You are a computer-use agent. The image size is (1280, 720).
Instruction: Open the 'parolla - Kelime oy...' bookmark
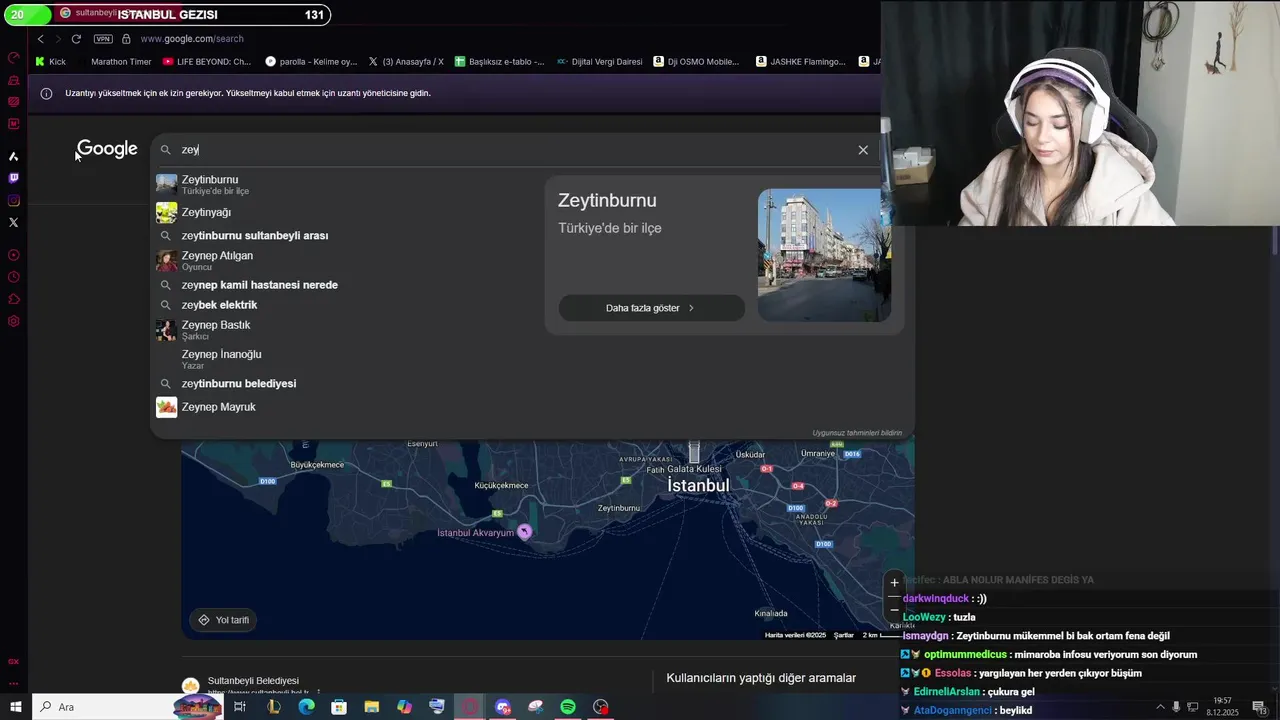click(x=311, y=62)
